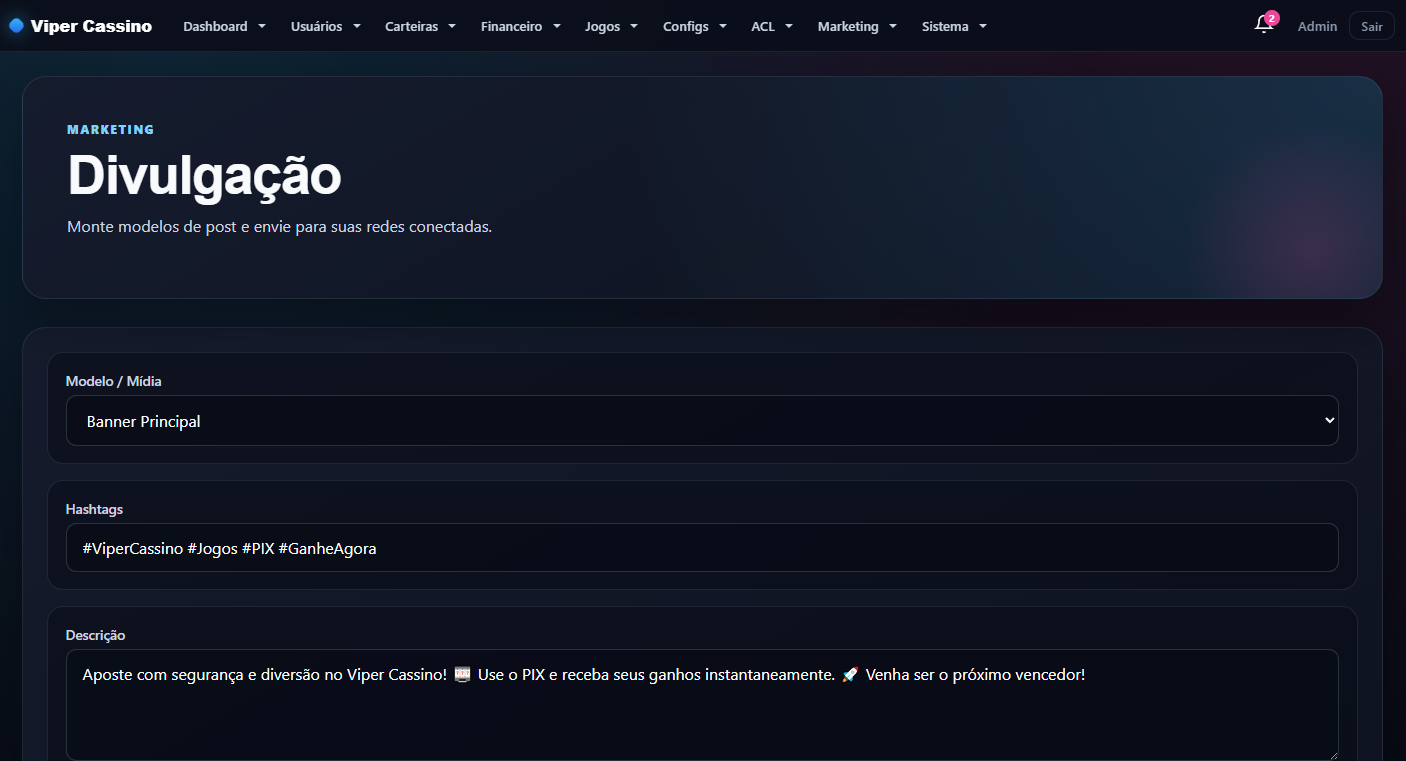Viewport: 1406px width, 761px height.
Task: Expand the Sistema dropdown menu
Action: pos(955,26)
